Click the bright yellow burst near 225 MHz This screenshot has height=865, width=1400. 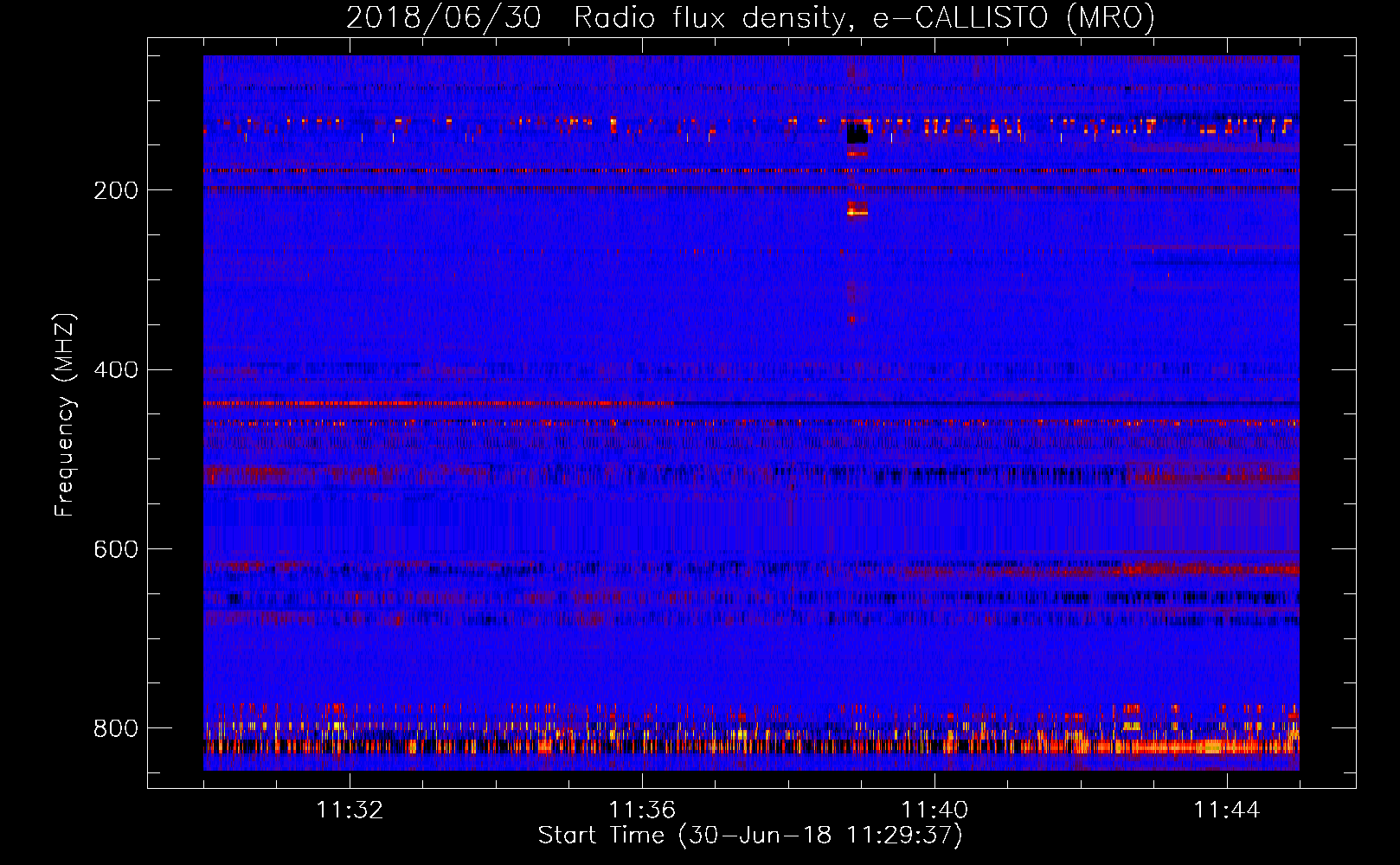[857, 211]
